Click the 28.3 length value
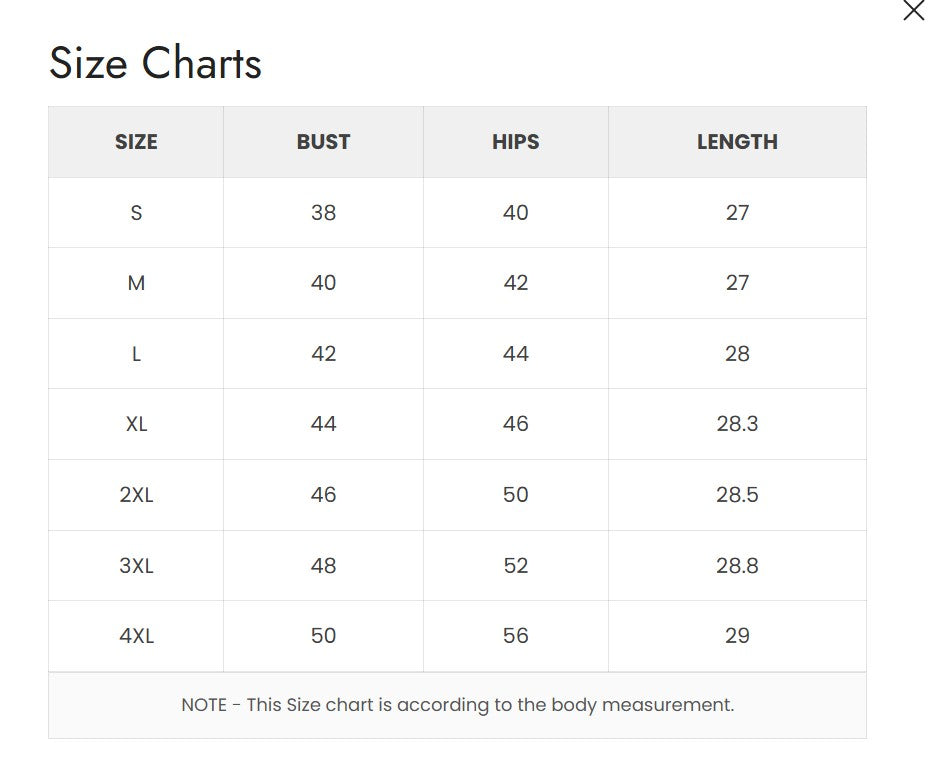Screen dimensions: 936x766 737,424
